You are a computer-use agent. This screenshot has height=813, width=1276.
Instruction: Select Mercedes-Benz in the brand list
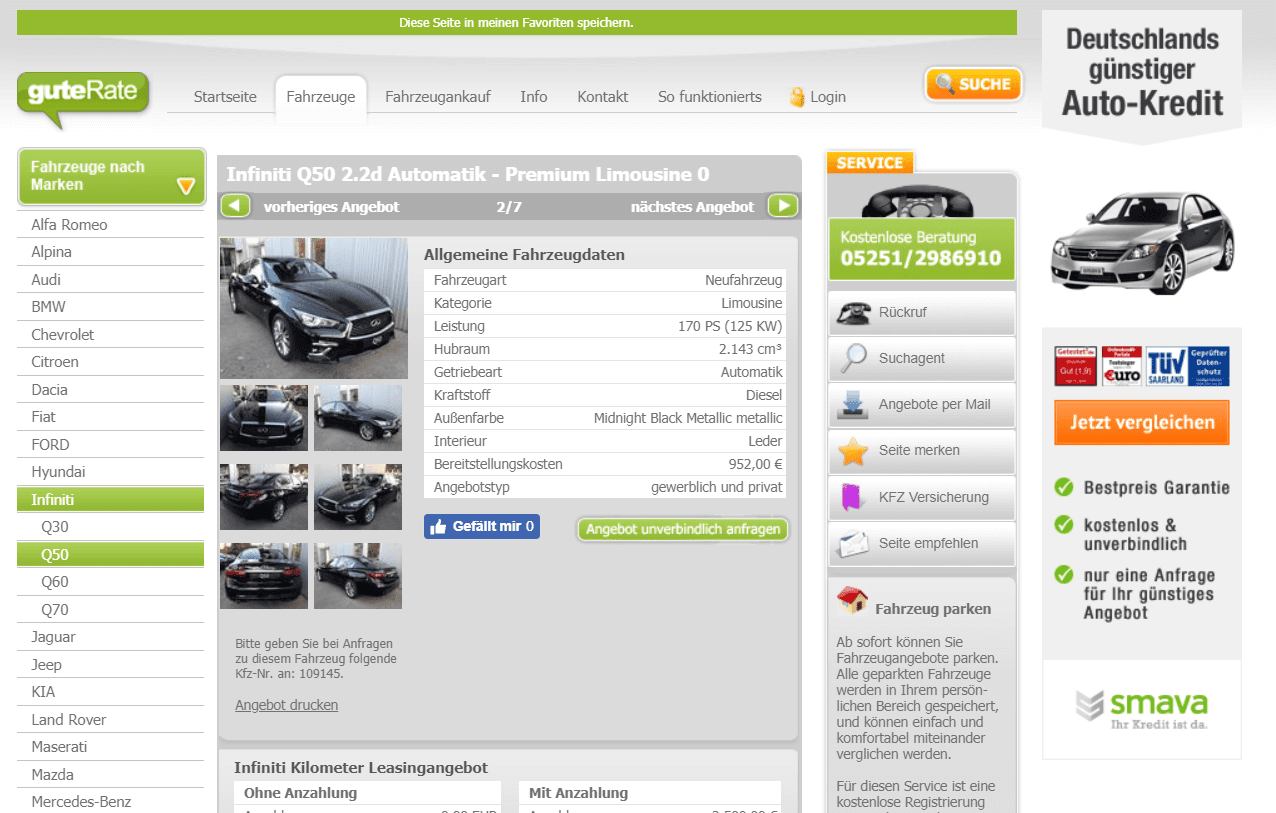(x=110, y=802)
